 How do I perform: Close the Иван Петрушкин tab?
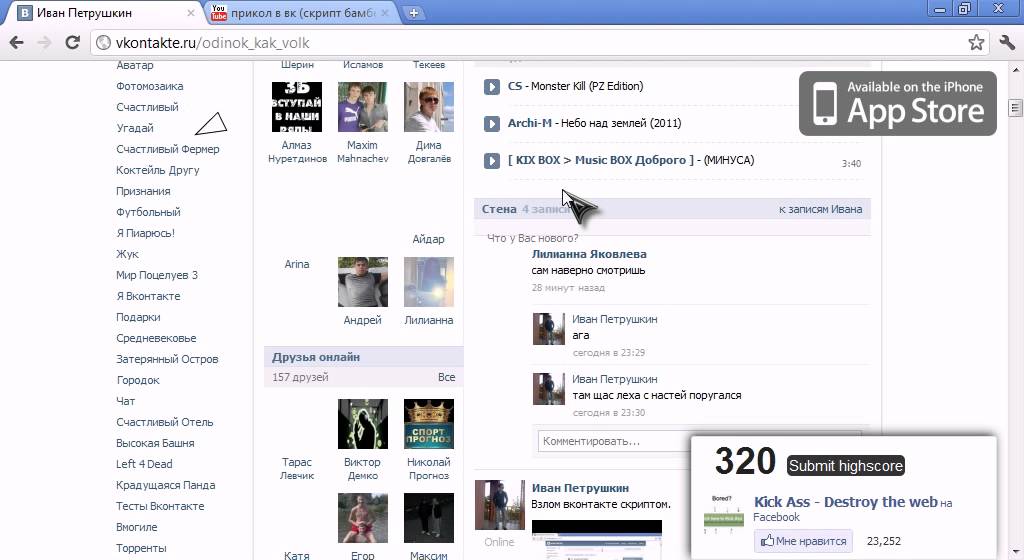click(191, 13)
